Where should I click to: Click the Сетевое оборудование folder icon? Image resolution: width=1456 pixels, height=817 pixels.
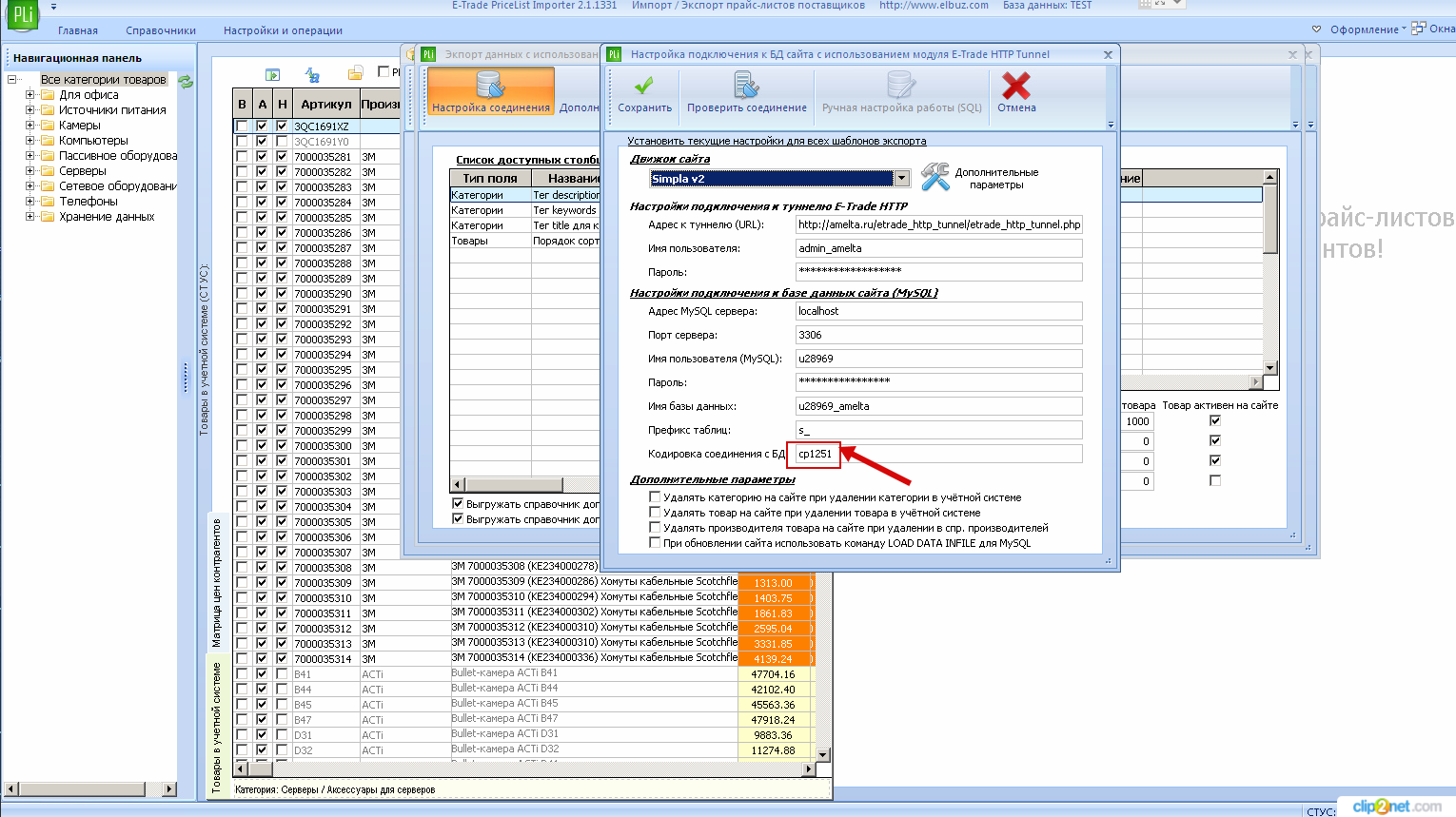click(47, 186)
